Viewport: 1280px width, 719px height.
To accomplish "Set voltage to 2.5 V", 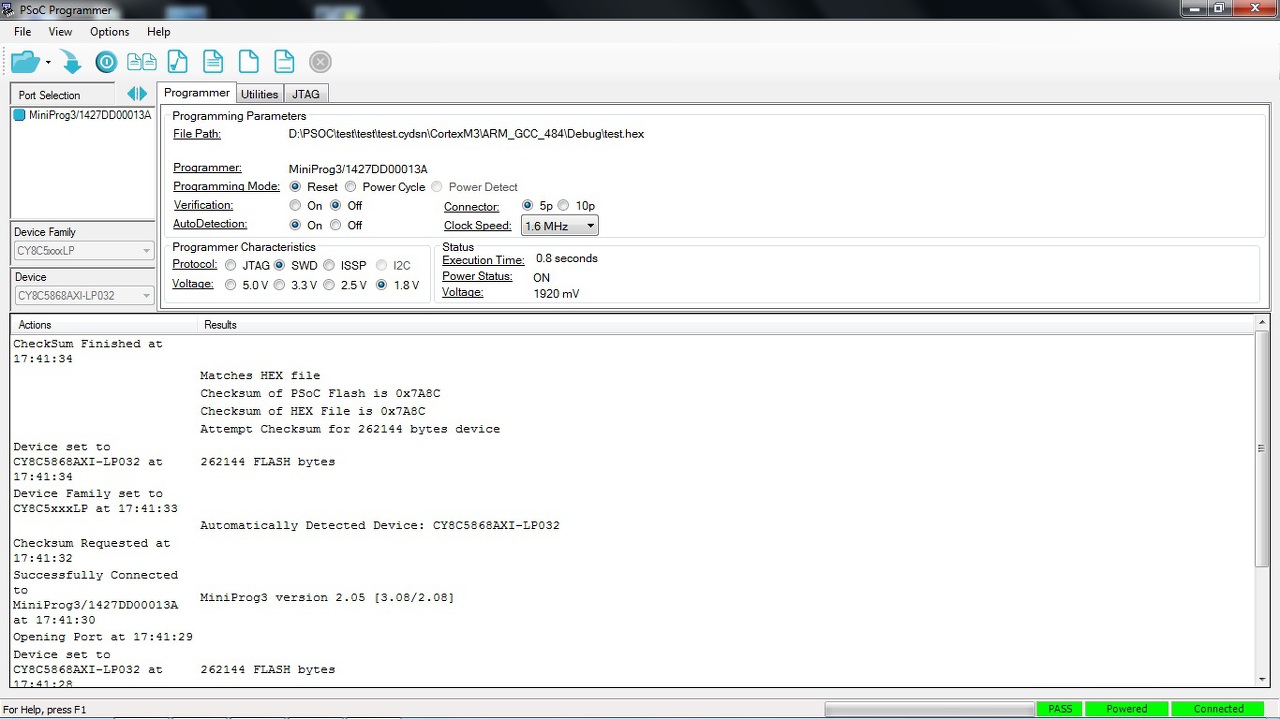I will click(x=329, y=285).
